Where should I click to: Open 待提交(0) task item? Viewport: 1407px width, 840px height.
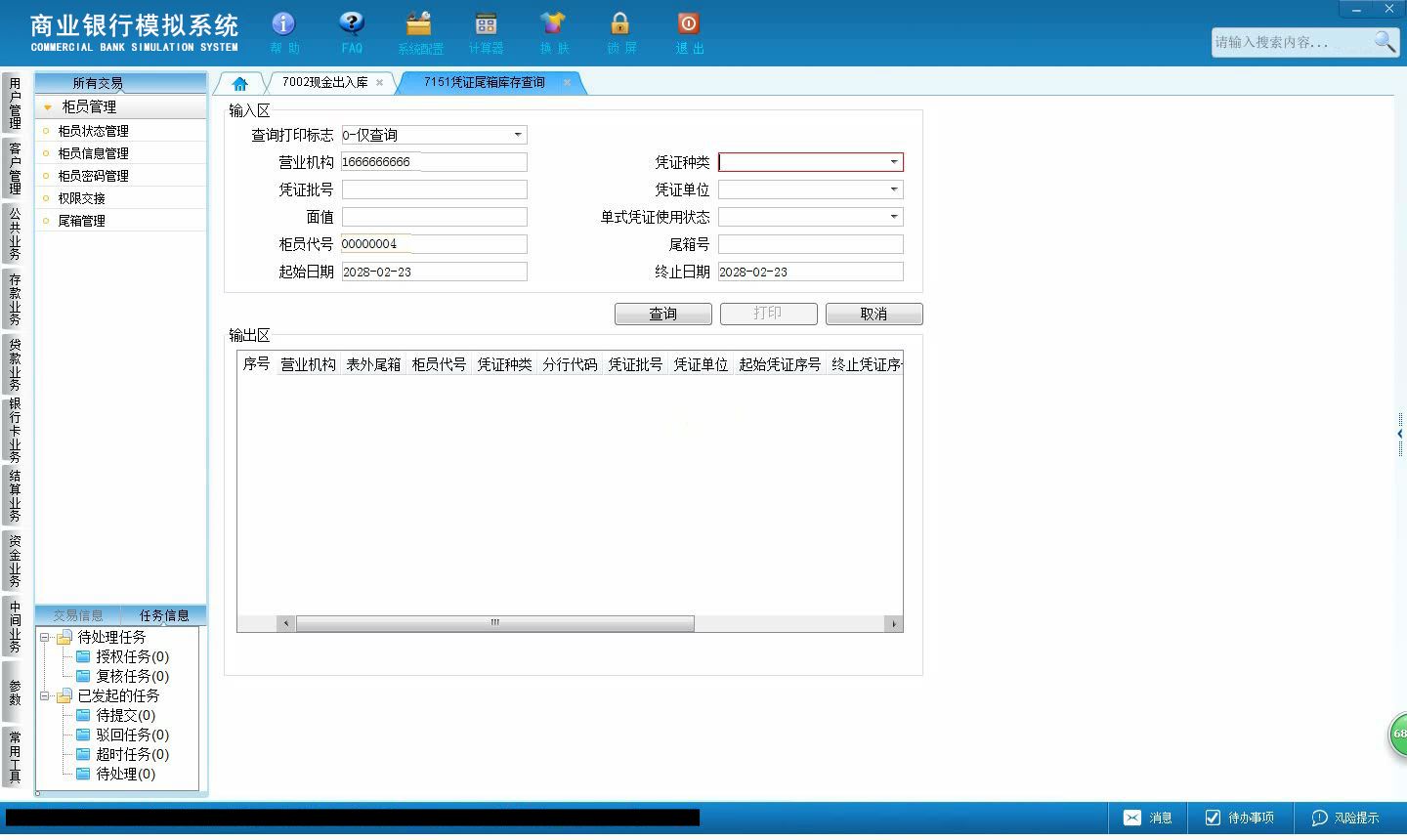coord(115,715)
